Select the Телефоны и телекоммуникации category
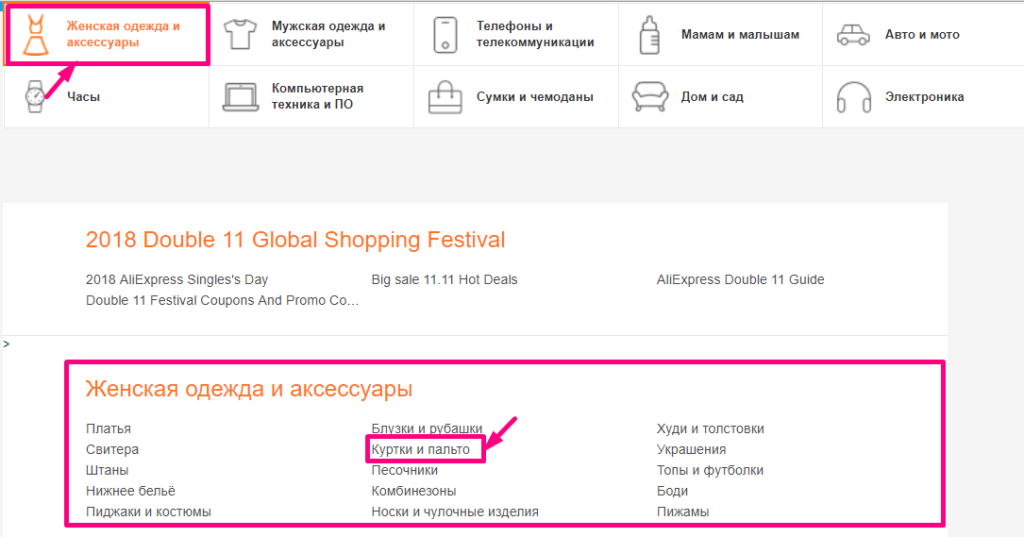This screenshot has width=1024, height=537. pyautogui.click(x=535, y=34)
